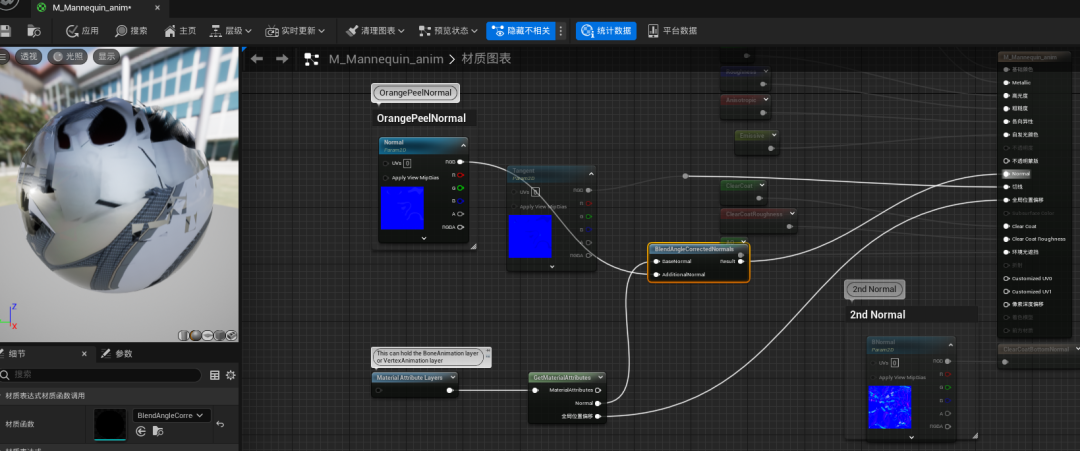The height and width of the screenshot is (451, 1080).
Task: Click the save material icon
Action: pyautogui.click(x=6, y=31)
